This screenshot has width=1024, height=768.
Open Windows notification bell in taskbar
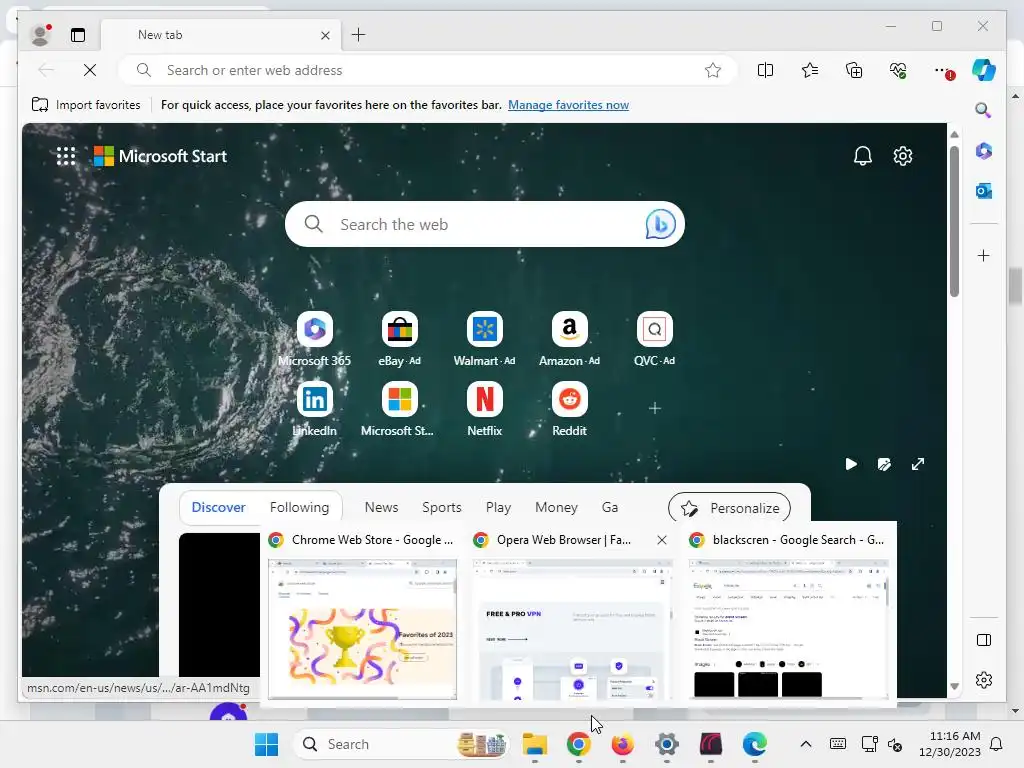[997, 744]
